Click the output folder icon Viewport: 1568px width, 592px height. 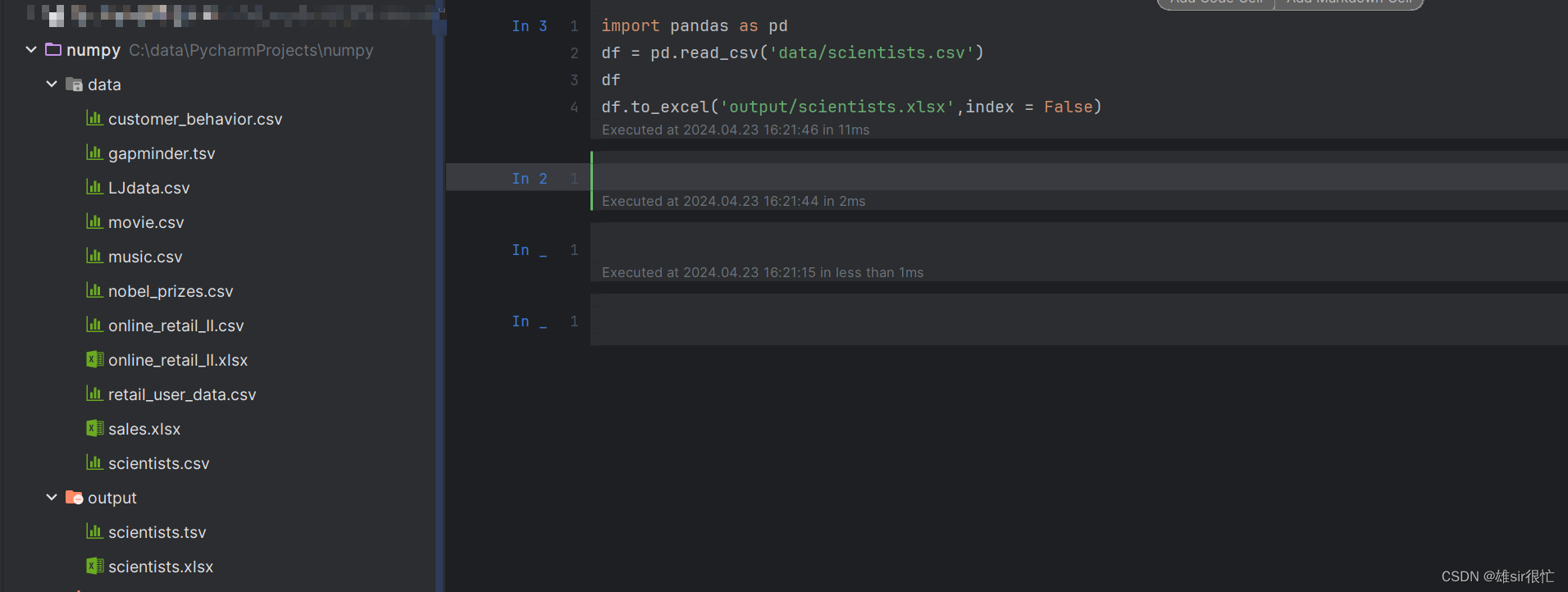pos(74,498)
